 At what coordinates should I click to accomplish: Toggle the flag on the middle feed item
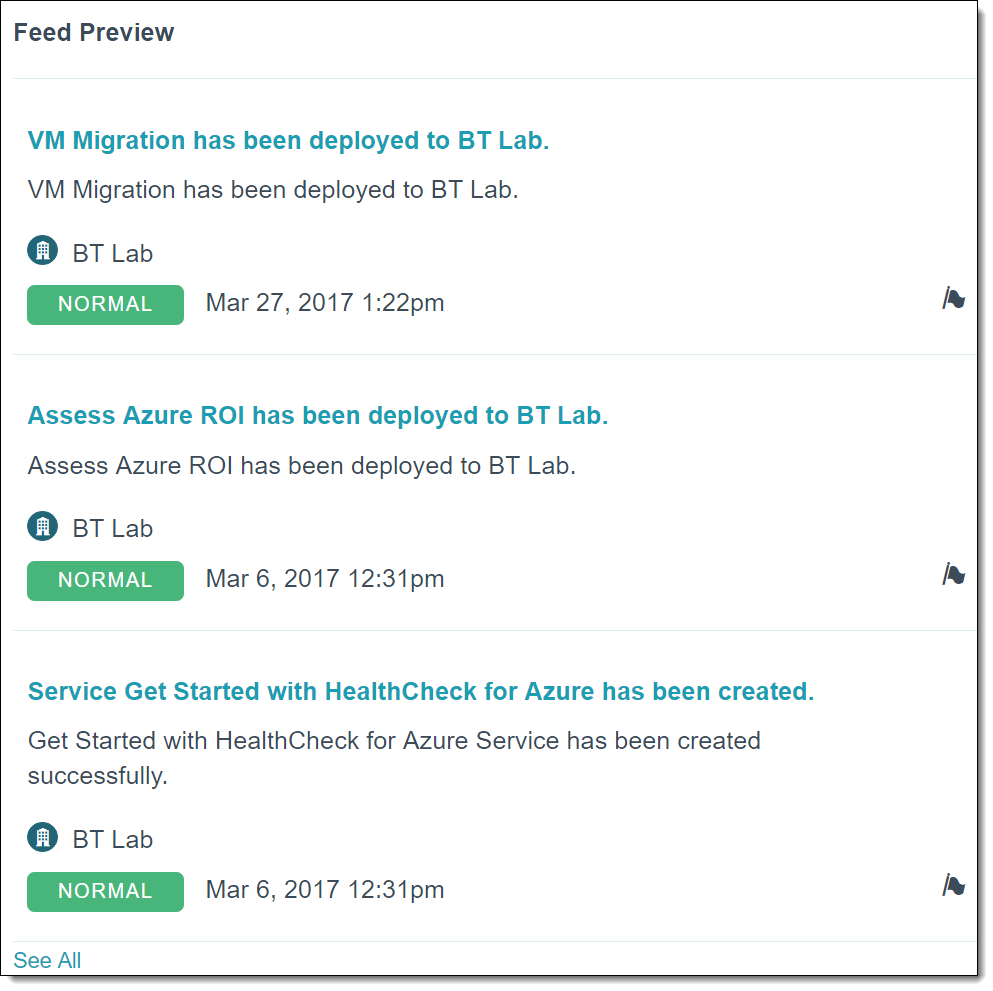point(954,574)
